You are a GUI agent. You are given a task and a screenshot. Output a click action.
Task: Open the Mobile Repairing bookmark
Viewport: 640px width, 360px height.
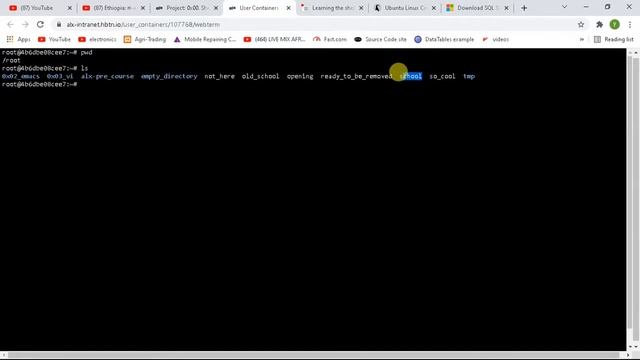click(205, 40)
